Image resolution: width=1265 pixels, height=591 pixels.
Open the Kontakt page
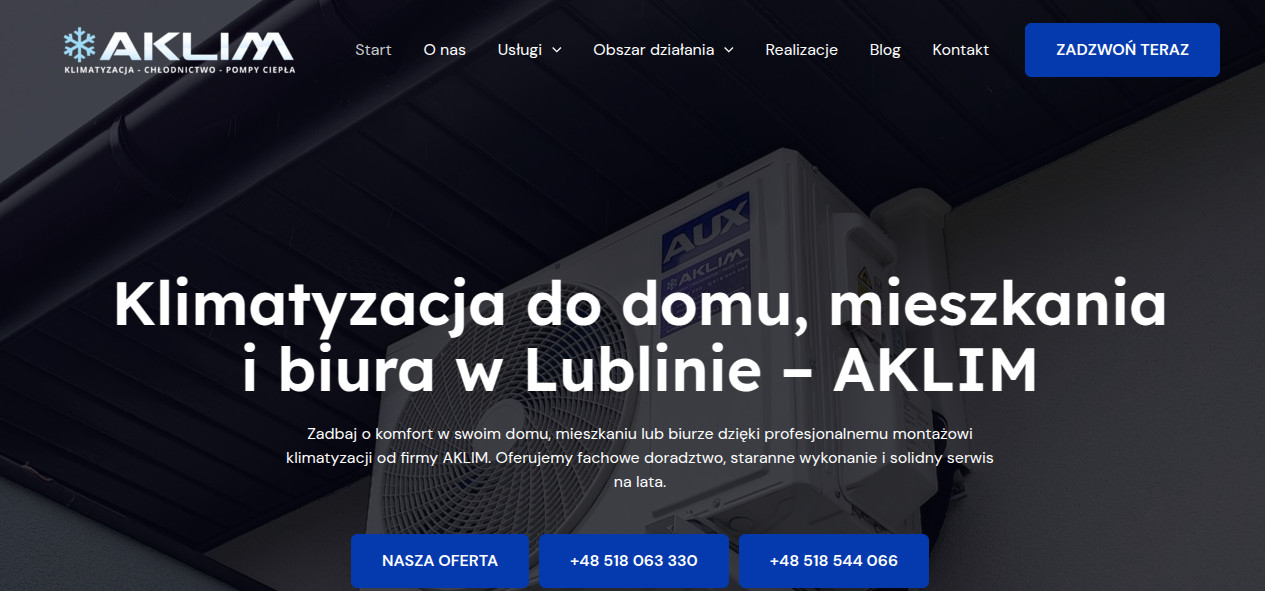coord(960,49)
